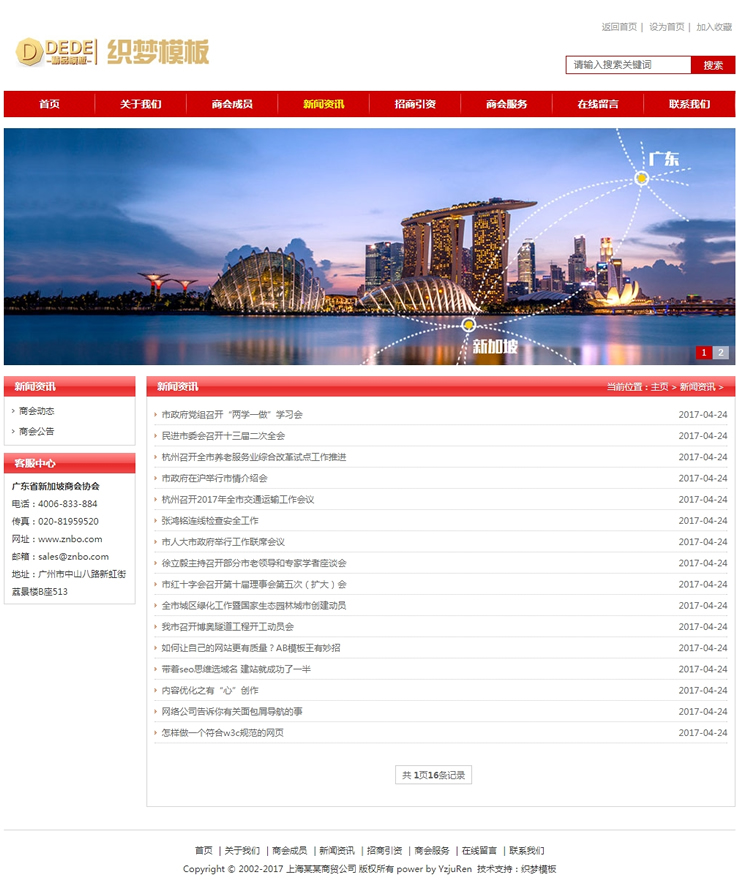This screenshot has width=740, height=889.
Task: Click the 新加坡 map marker on banner
Action: pyautogui.click(x=468, y=325)
